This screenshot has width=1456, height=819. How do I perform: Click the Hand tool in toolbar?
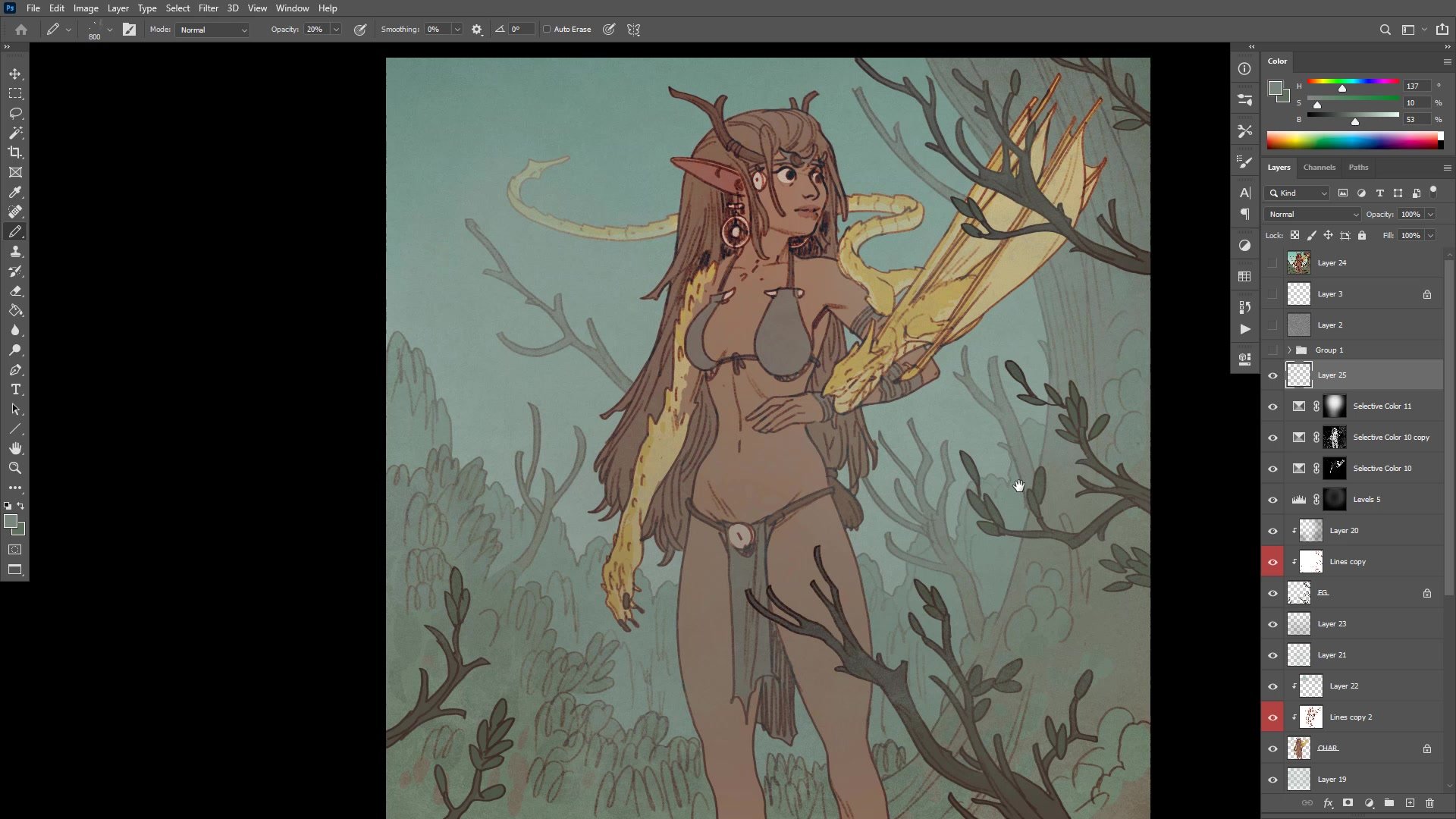(15, 448)
